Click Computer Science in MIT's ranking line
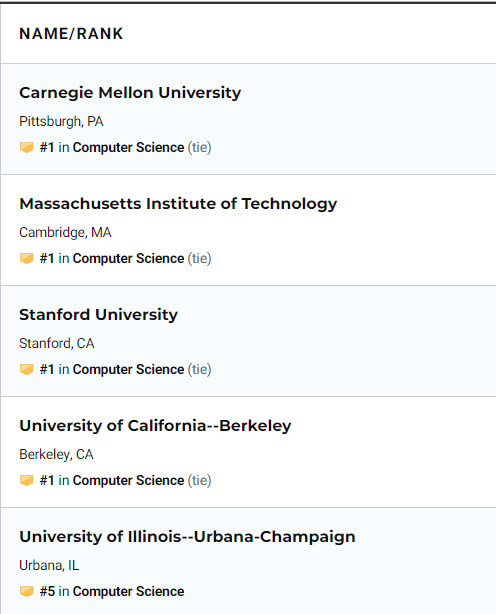Screen dimensions: 496x614 [128, 258]
